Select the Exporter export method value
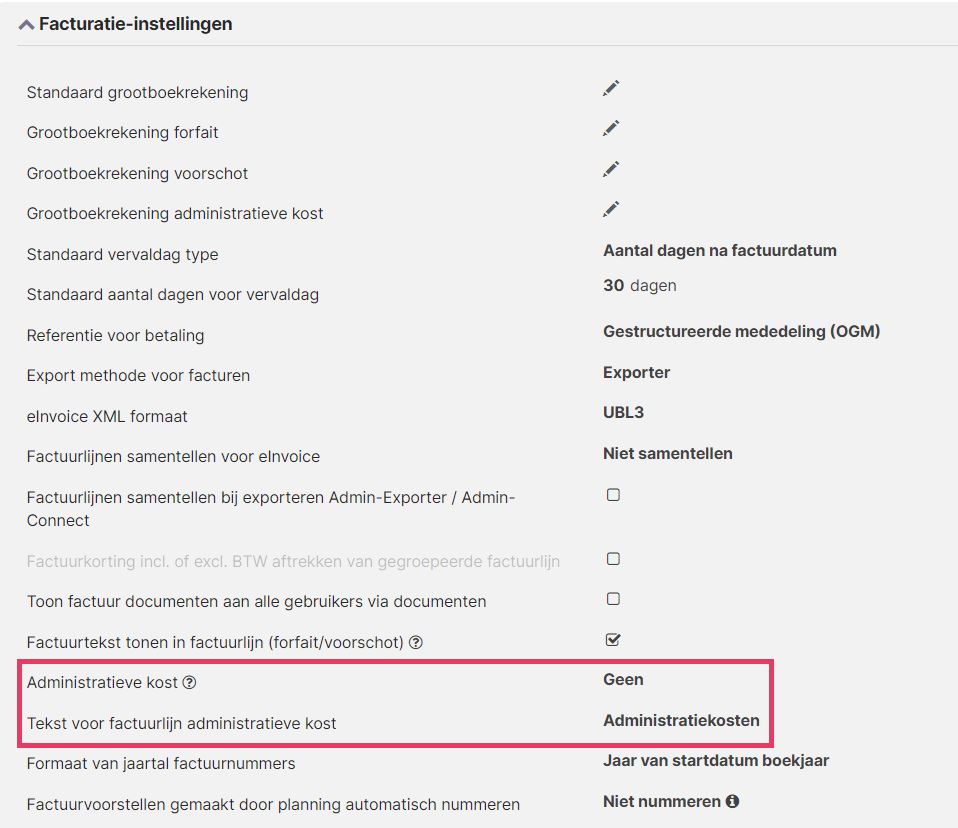Screen dimensions: 958x828 tap(636, 373)
